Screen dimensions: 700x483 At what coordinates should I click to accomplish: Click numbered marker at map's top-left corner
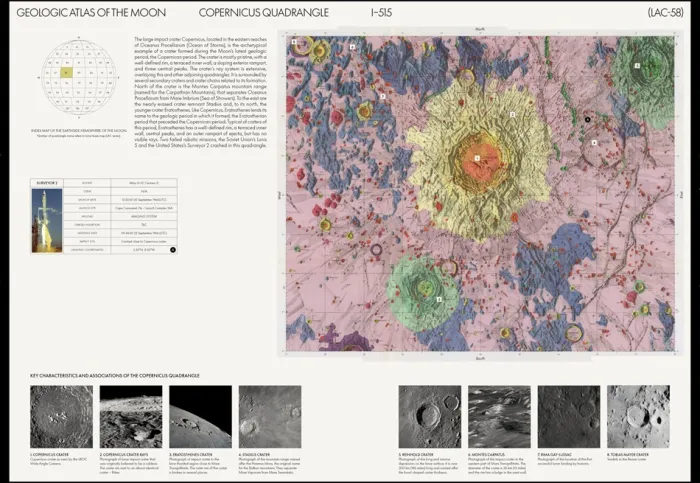(294, 42)
